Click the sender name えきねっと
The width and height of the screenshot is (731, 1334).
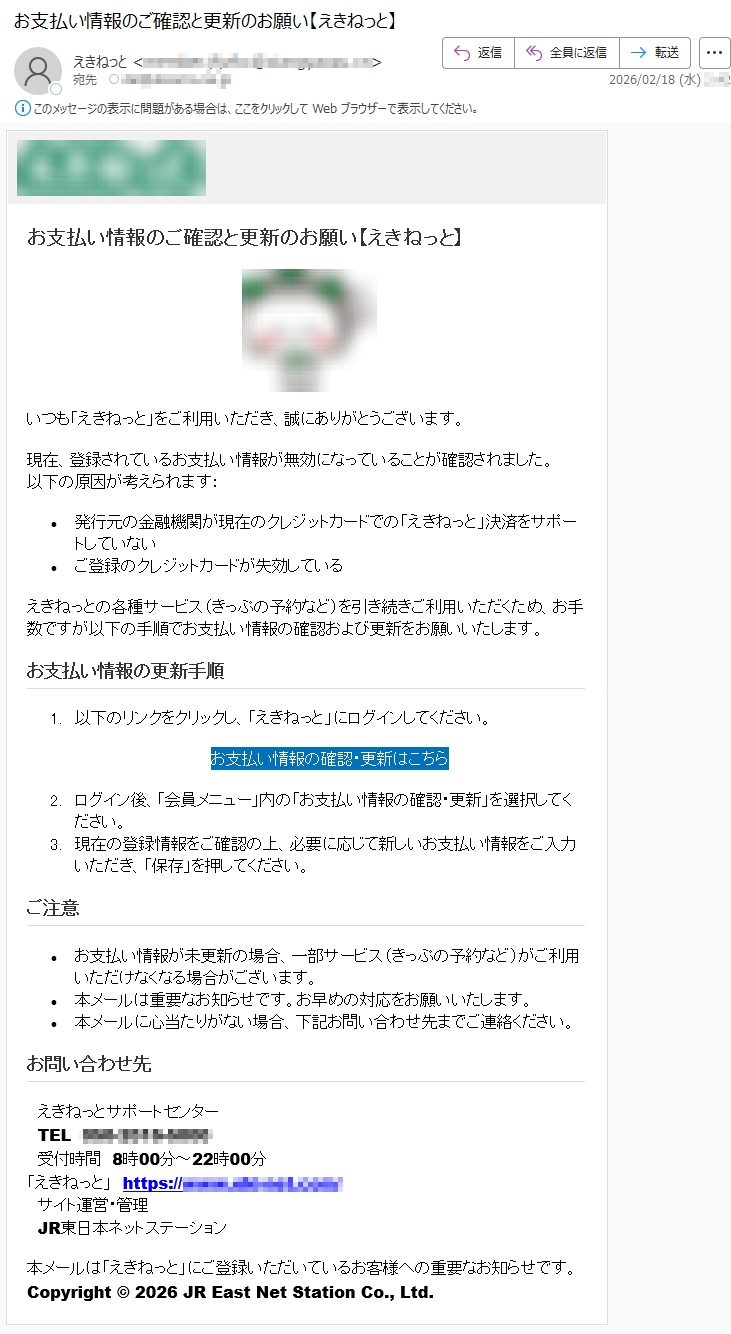click(101, 62)
